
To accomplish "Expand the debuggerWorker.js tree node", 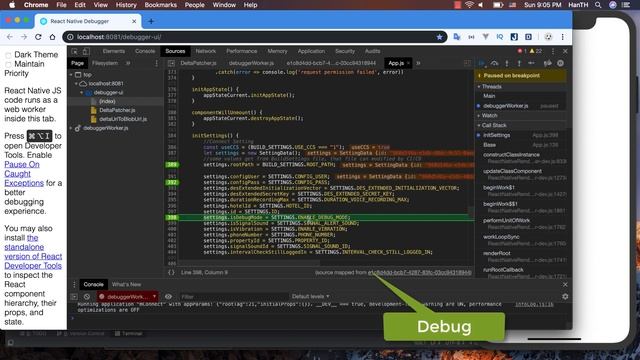I will click(71, 128).
